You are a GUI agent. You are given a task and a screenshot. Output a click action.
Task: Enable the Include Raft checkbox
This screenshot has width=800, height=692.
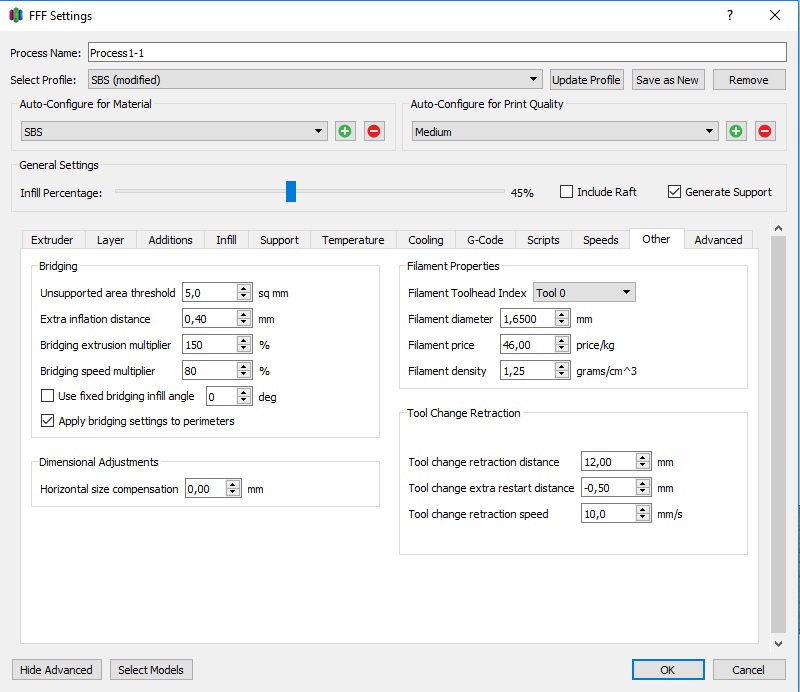[x=567, y=192]
